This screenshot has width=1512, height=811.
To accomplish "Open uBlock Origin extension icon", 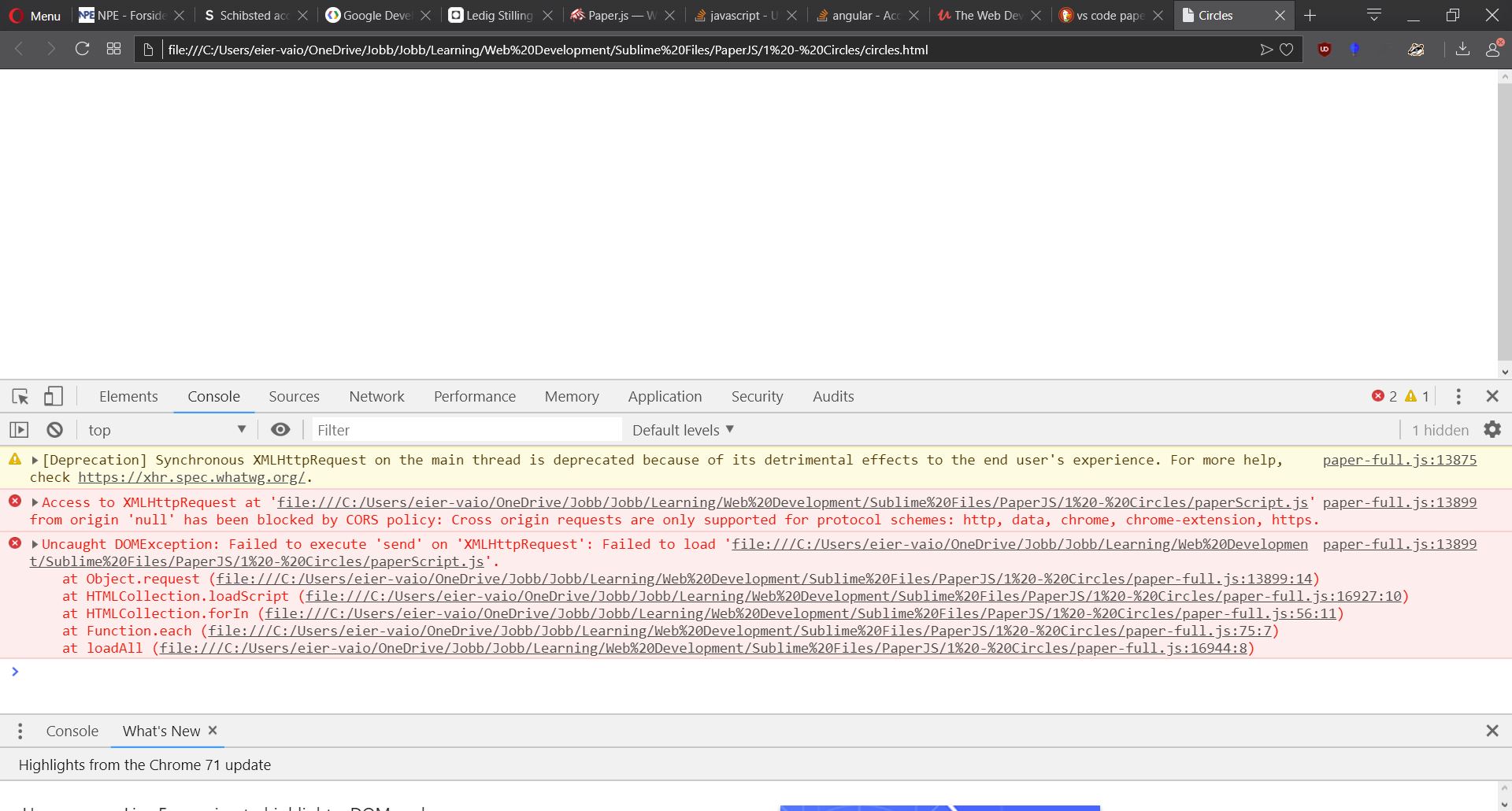I will point(1325,50).
